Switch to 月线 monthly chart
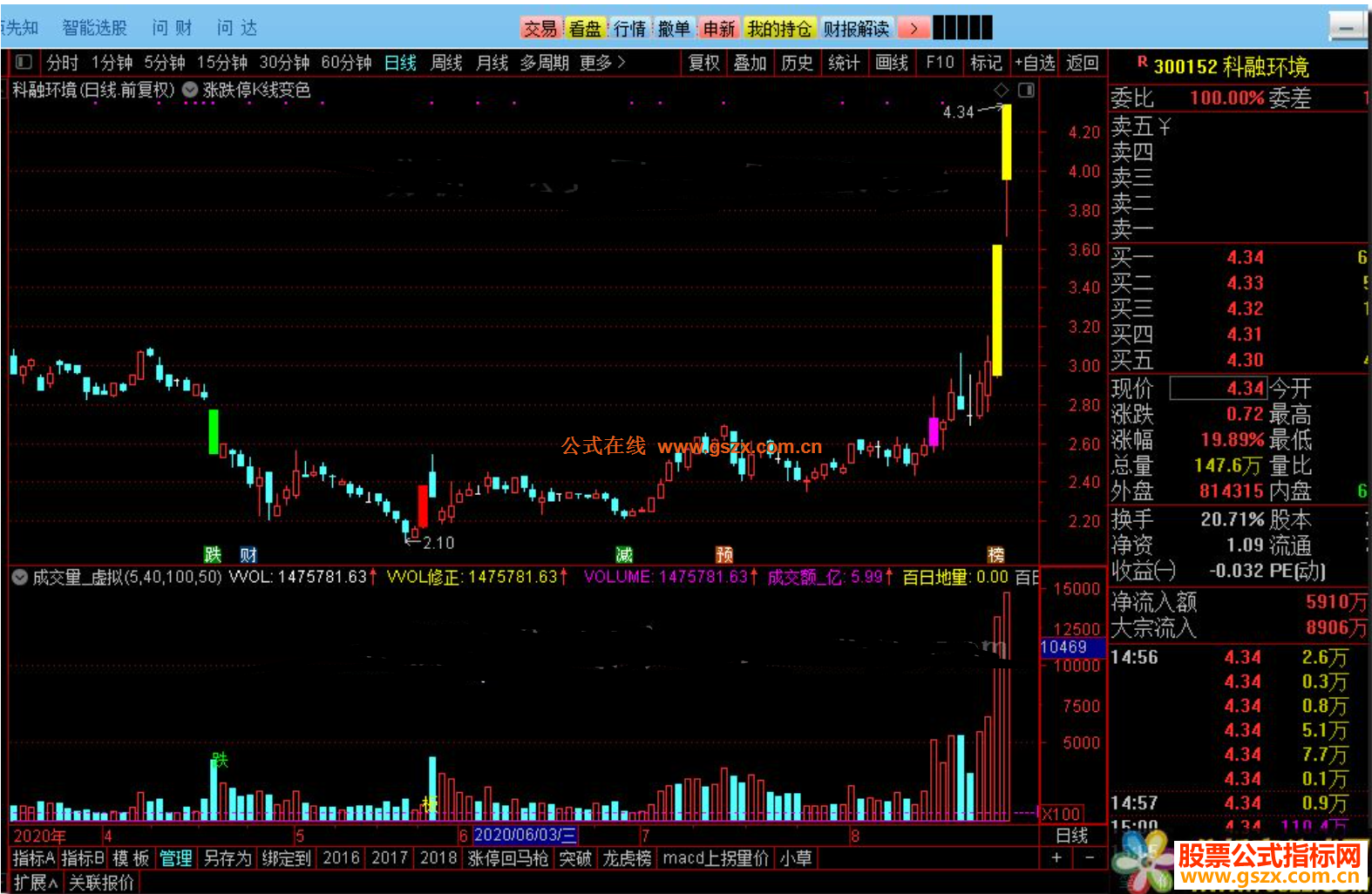This screenshot has height=894, width=1372. tap(492, 63)
